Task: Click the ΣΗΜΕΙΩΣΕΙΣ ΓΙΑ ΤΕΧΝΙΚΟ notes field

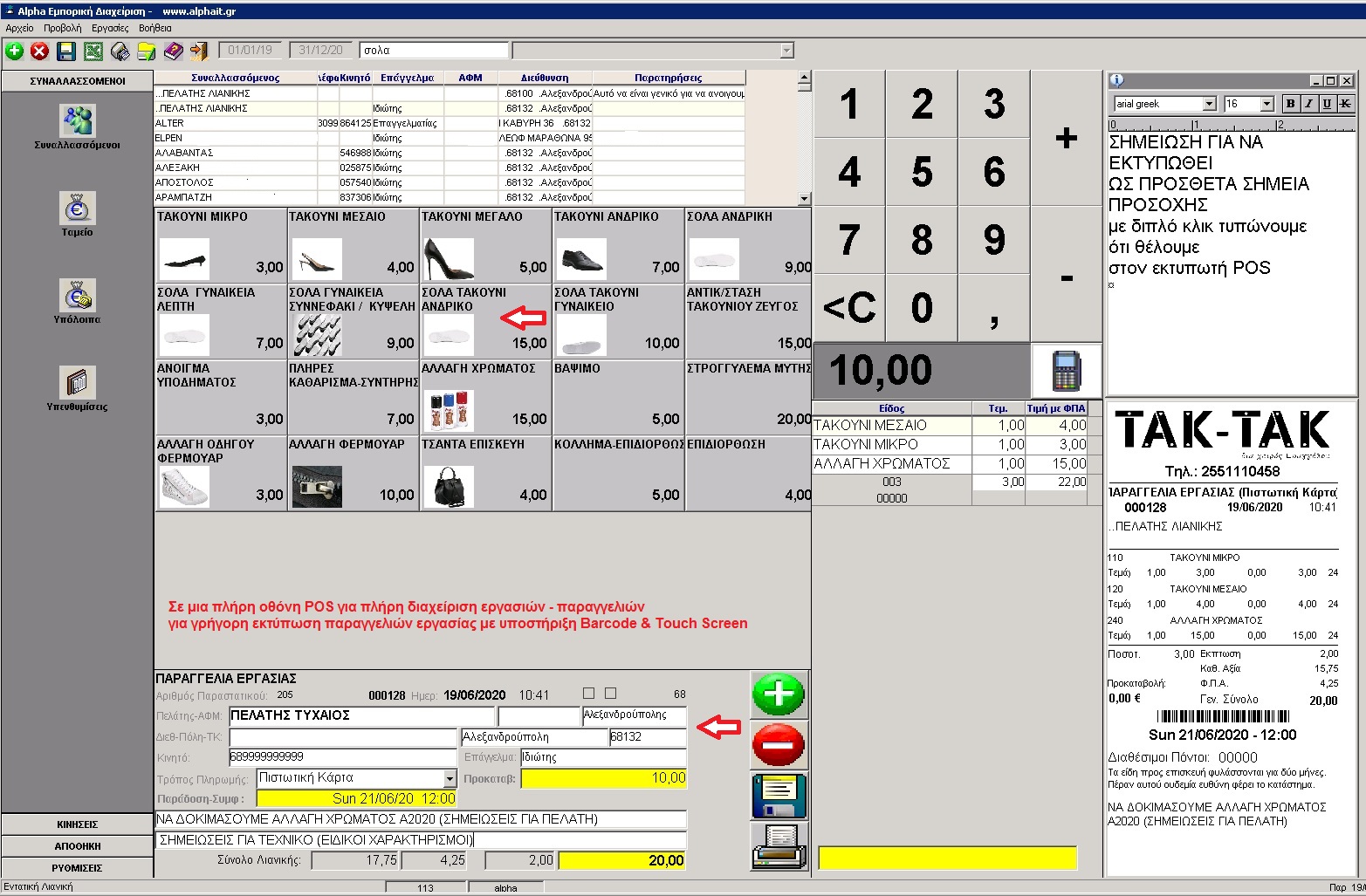Action: (421, 840)
